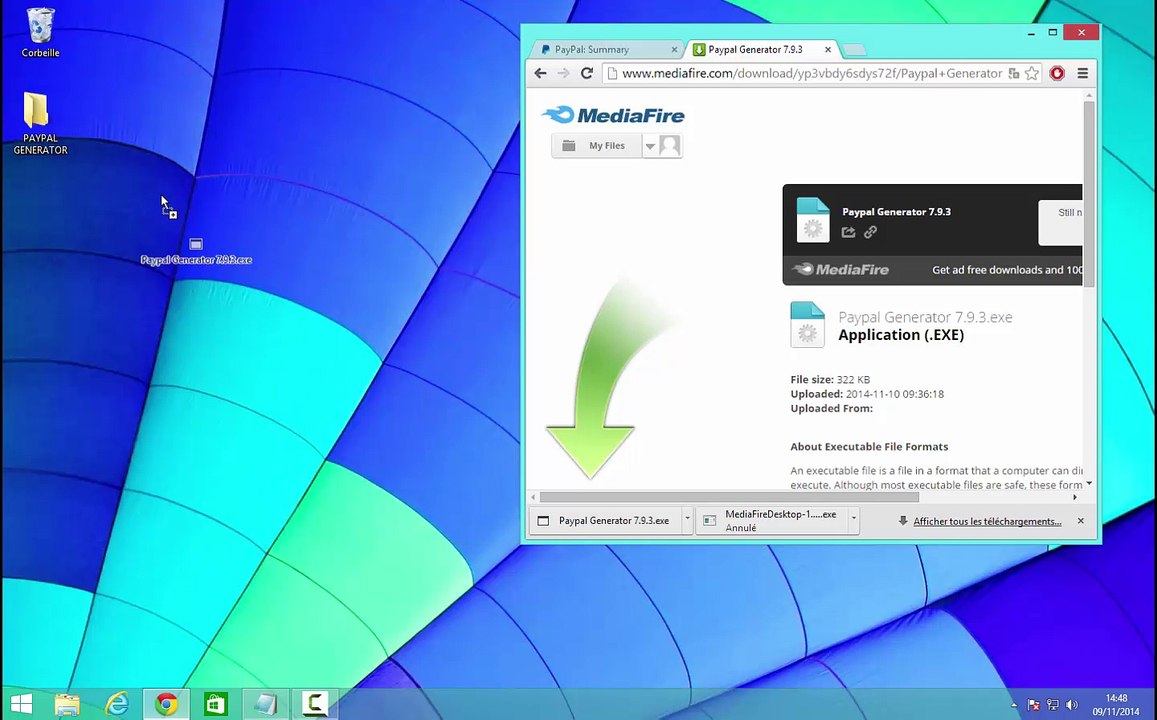
Task: Open the Chrome hamburger menu
Action: pyautogui.click(x=1082, y=73)
